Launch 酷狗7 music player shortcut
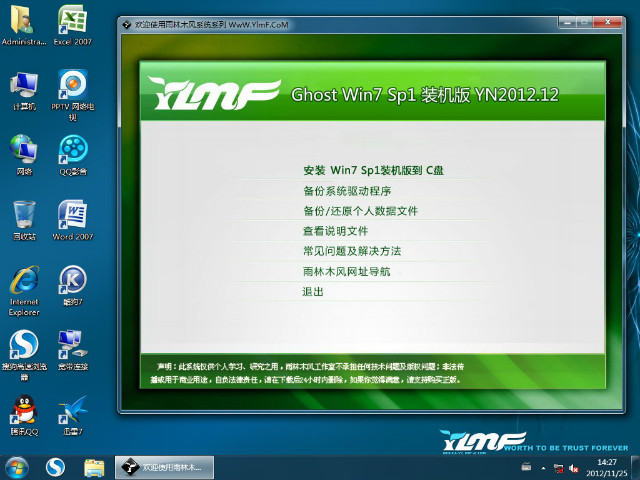This screenshot has height=480, width=640. click(73, 285)
